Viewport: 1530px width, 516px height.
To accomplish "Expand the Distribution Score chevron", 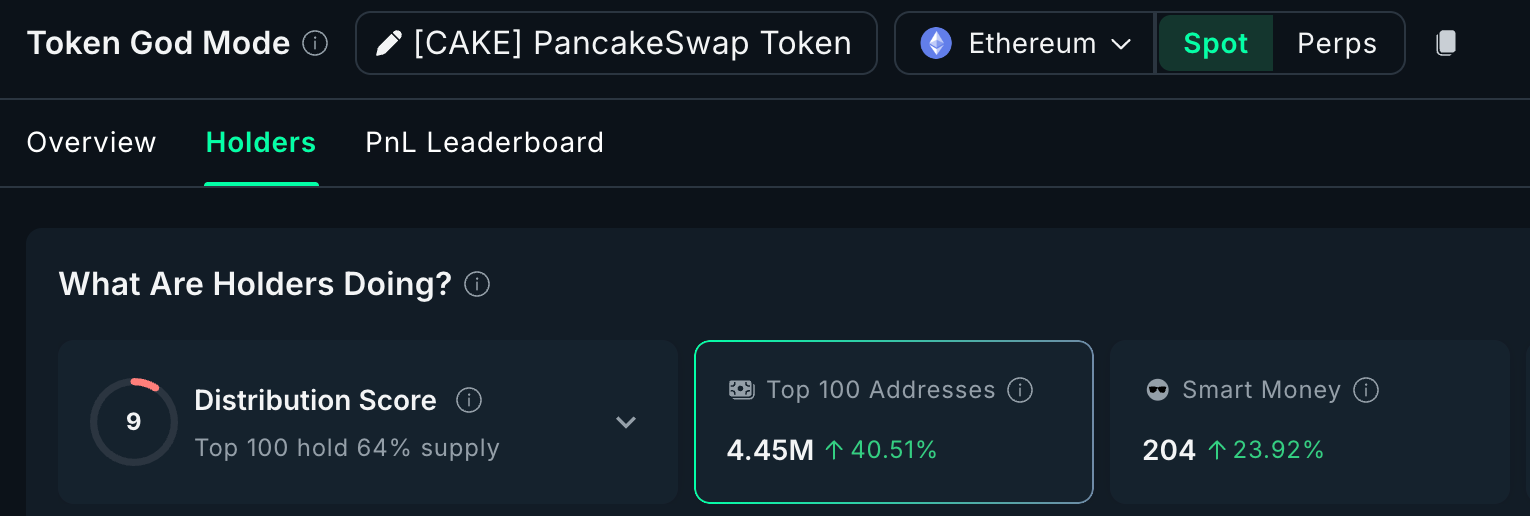I will 626,422.
